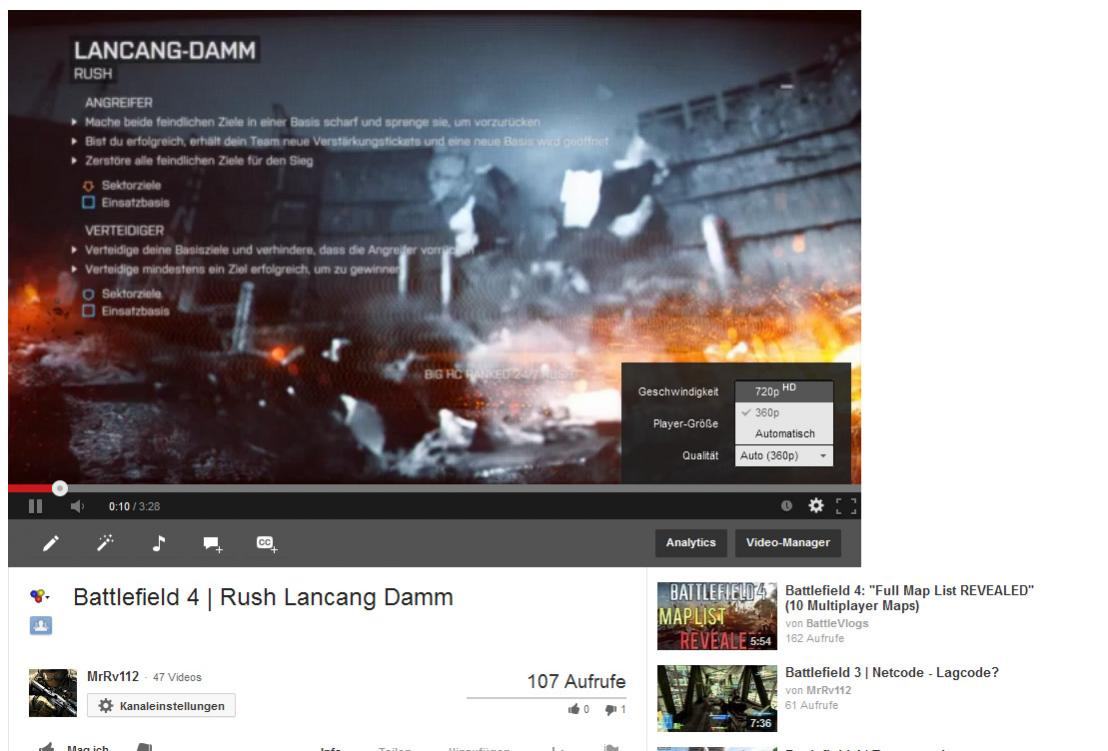1108x751 pixels.
Task: Click the 107 Aufrufe view count
Action: pyautogui.click(x=577, y=681)
